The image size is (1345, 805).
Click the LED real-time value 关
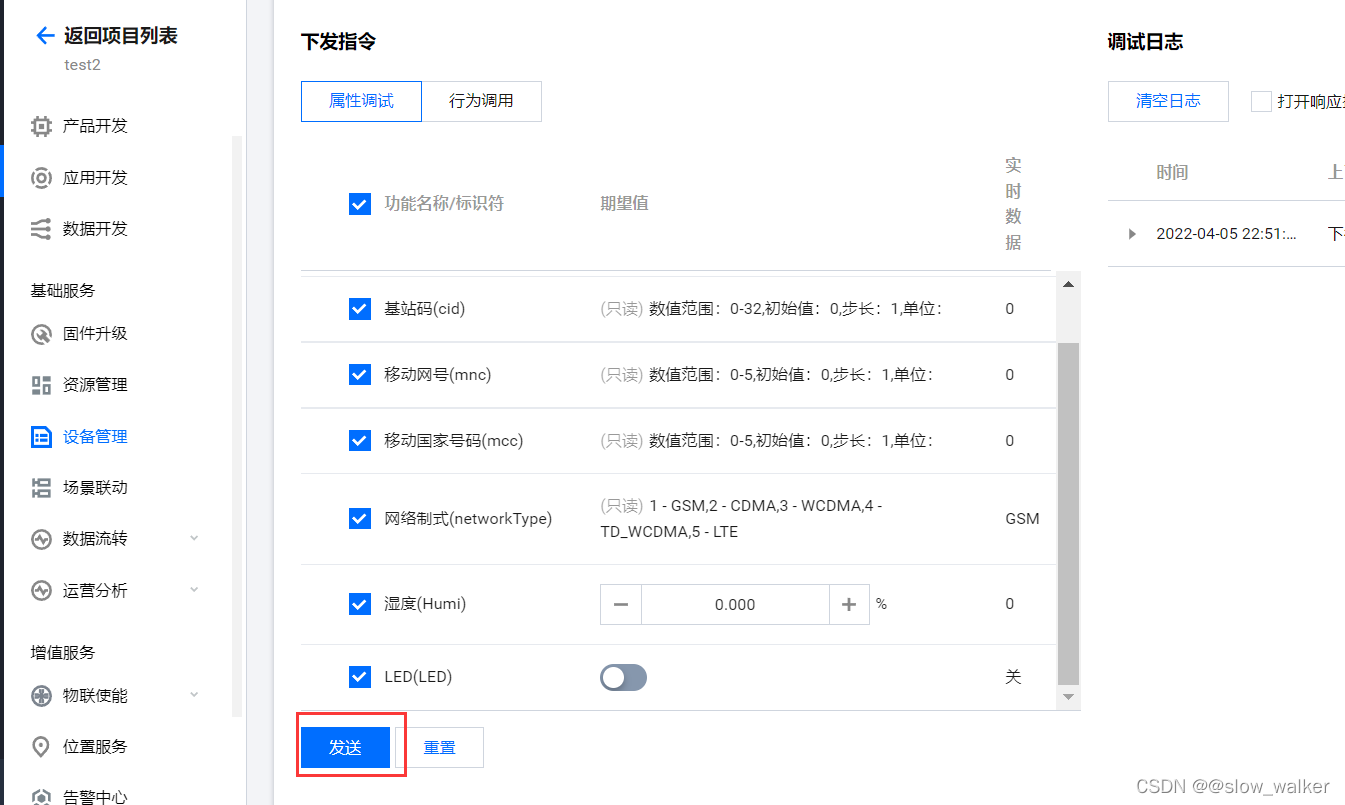[1013, 677]
